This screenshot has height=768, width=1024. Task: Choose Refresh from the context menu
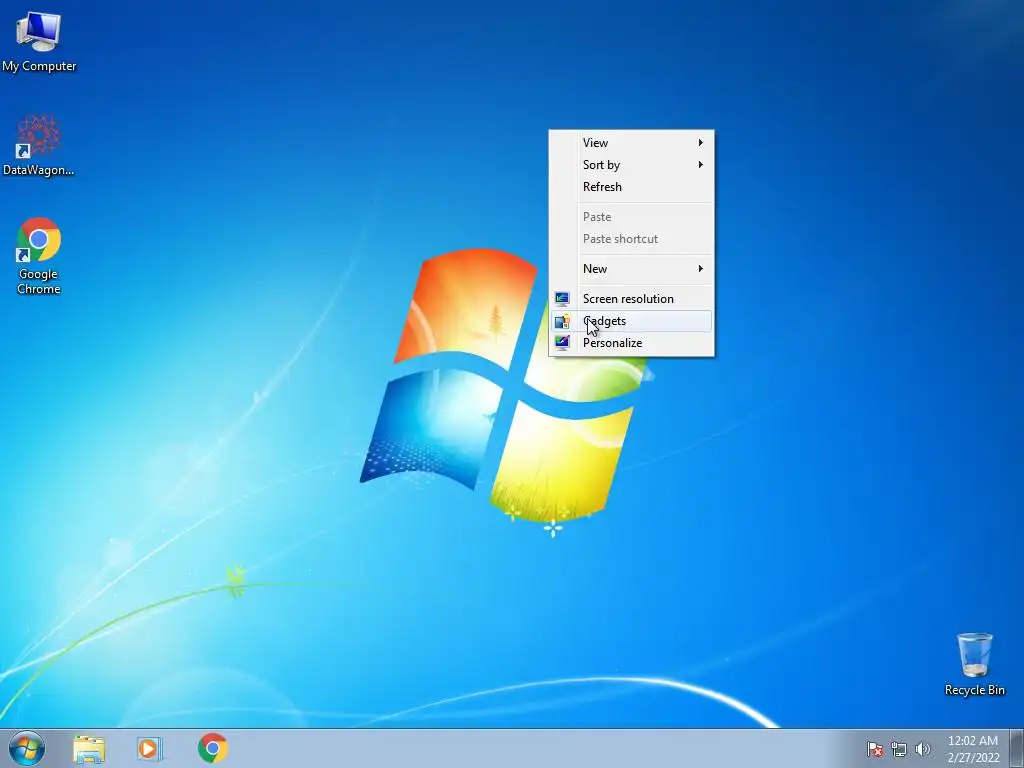631,187
